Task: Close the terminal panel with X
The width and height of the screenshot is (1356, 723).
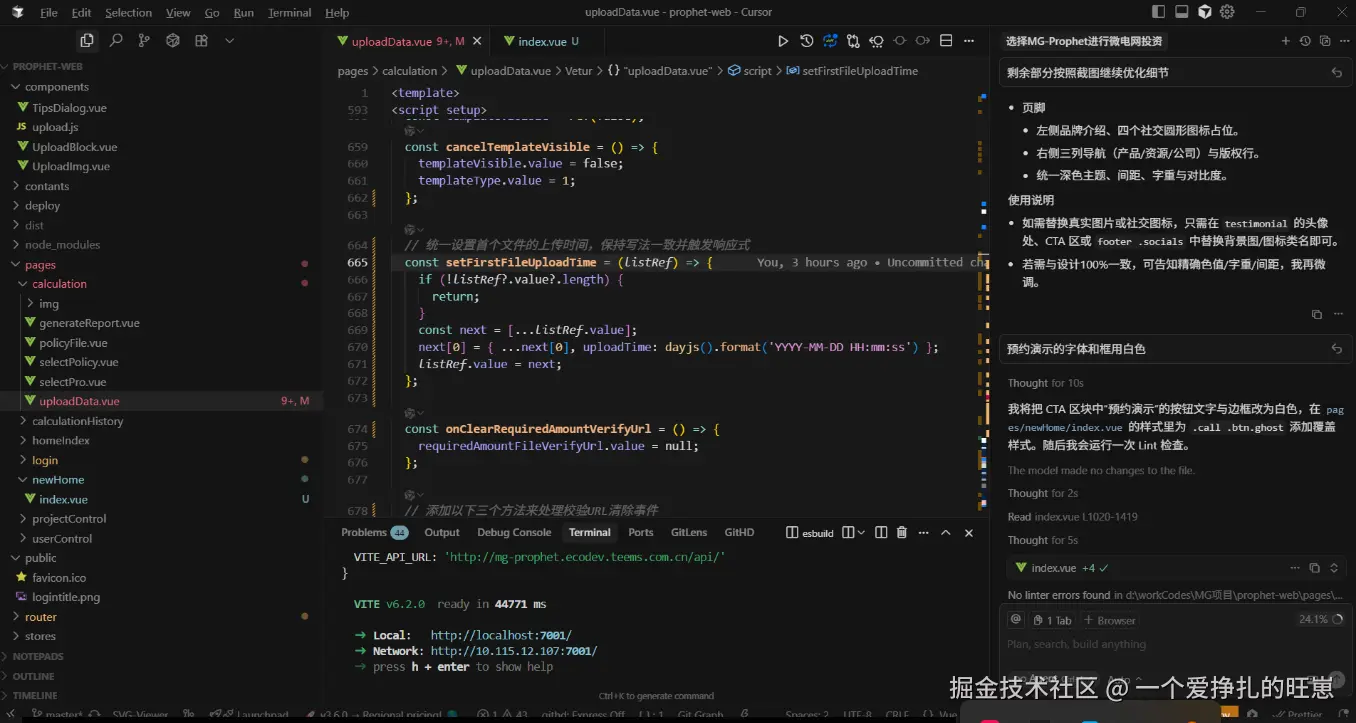Action: pos(969,533)
